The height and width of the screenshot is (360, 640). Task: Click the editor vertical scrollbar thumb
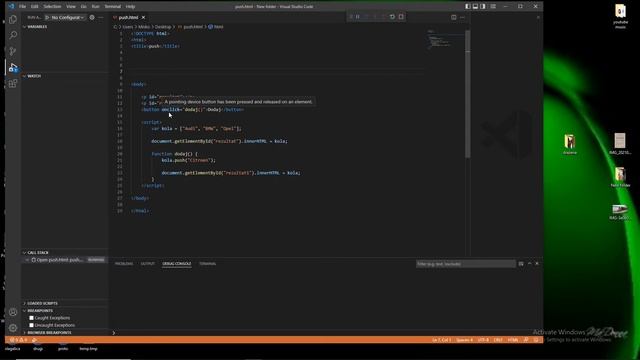pyautogui.click(x=467, y=94)
